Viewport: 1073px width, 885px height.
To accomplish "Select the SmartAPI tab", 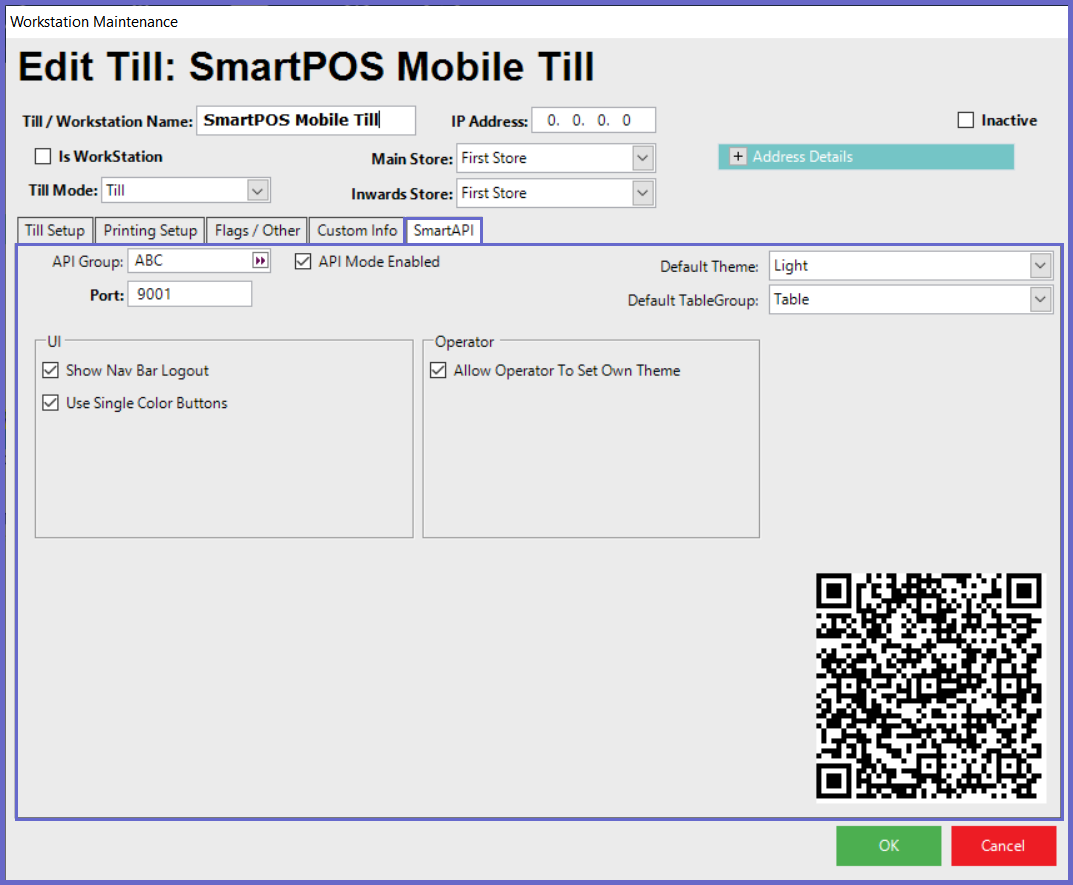I will coord(443,231).
